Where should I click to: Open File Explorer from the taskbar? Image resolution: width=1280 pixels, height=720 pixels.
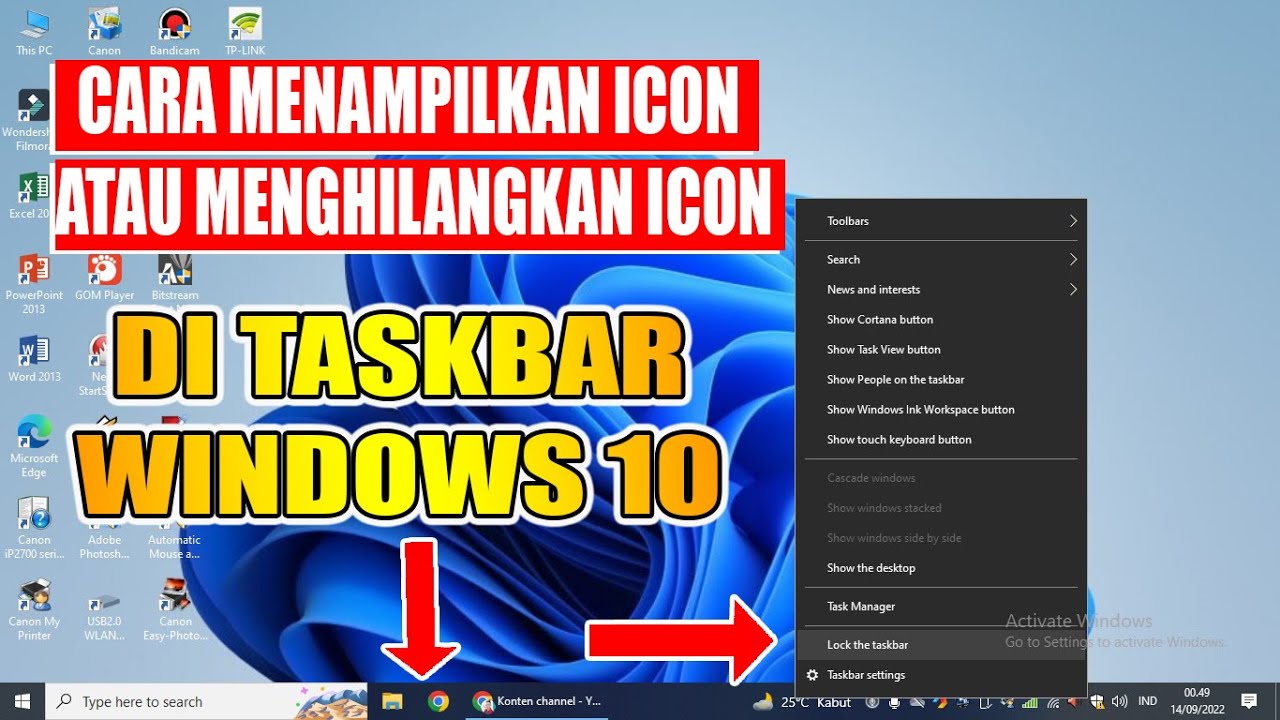(392, 701)
